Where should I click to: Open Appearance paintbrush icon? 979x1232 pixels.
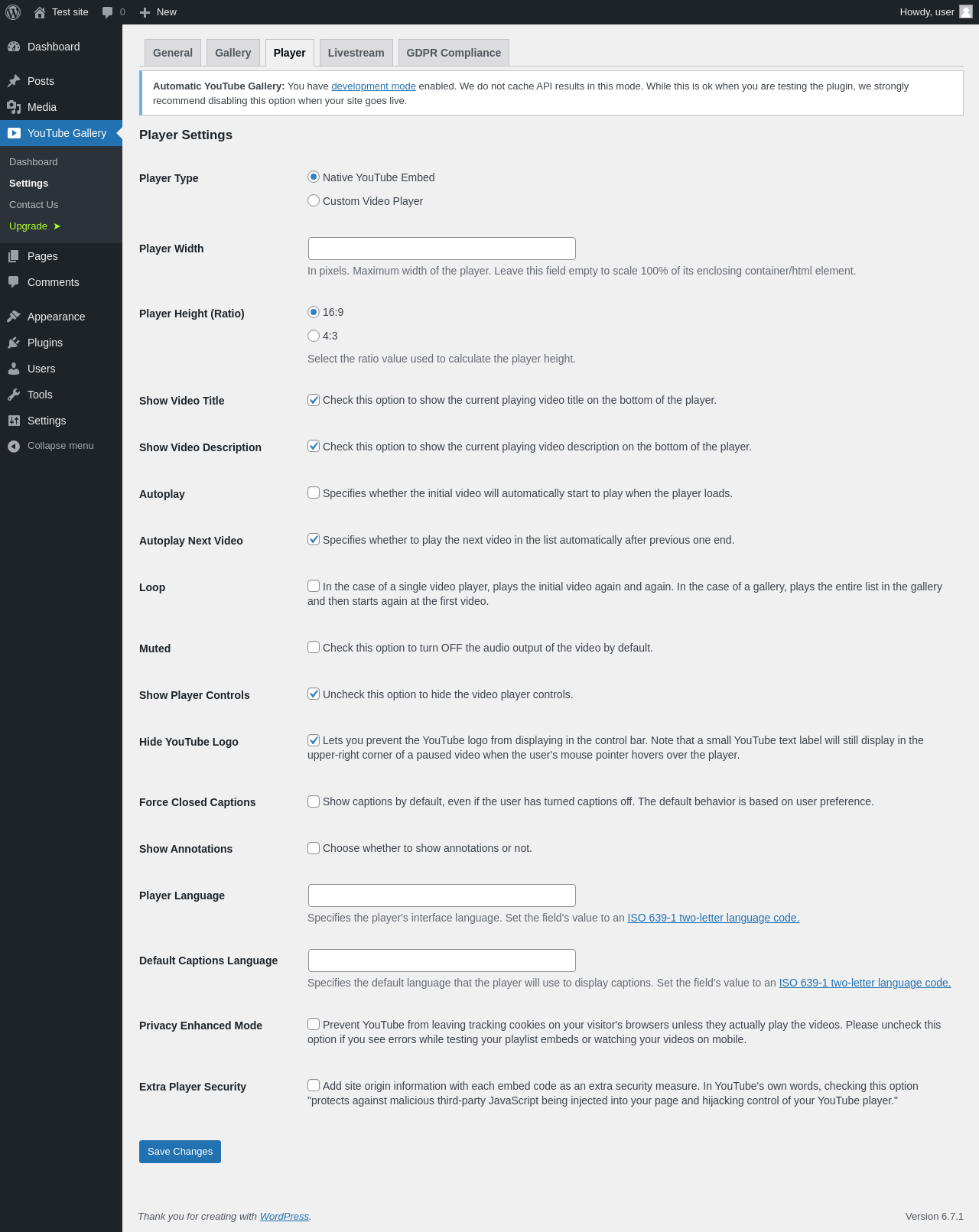[x=14, y=317]
